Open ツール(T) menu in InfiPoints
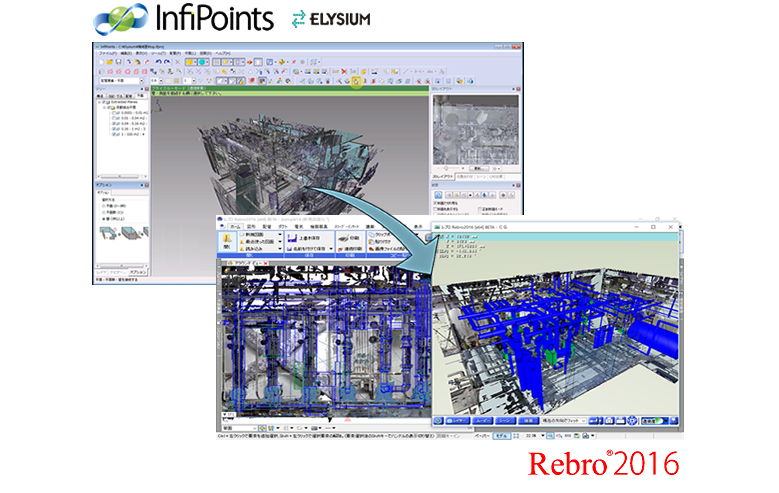Viewport: 779px width, 493px height. (158, 53)
